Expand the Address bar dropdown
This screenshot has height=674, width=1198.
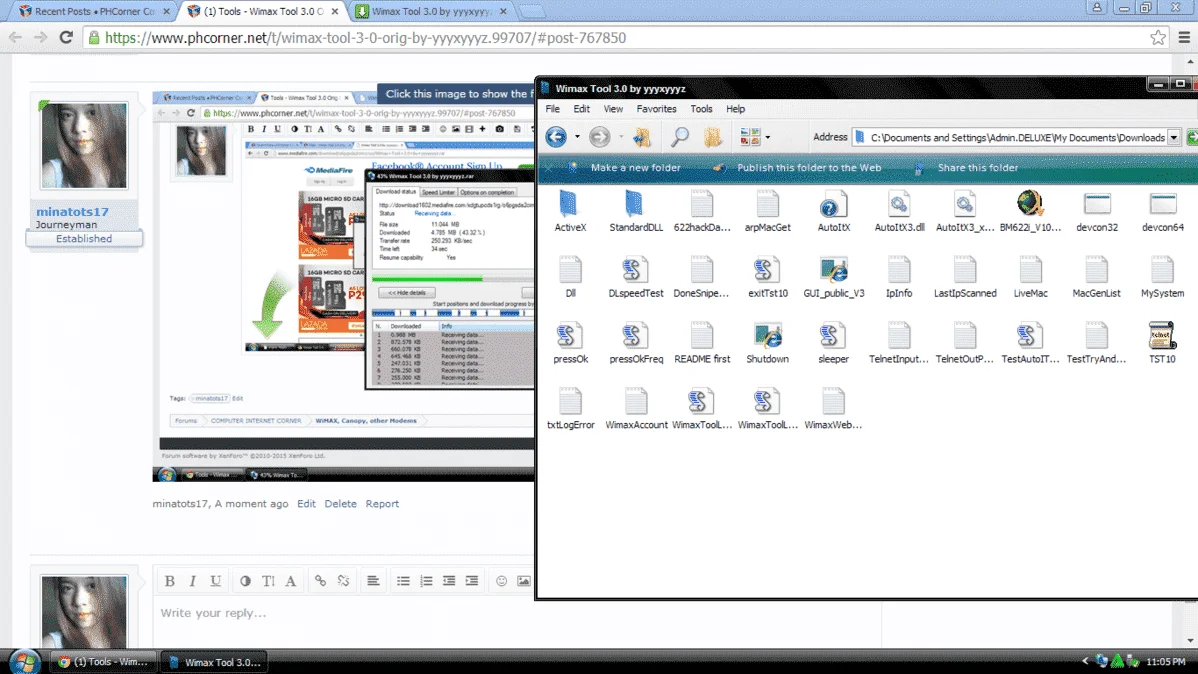[1174, 138]
